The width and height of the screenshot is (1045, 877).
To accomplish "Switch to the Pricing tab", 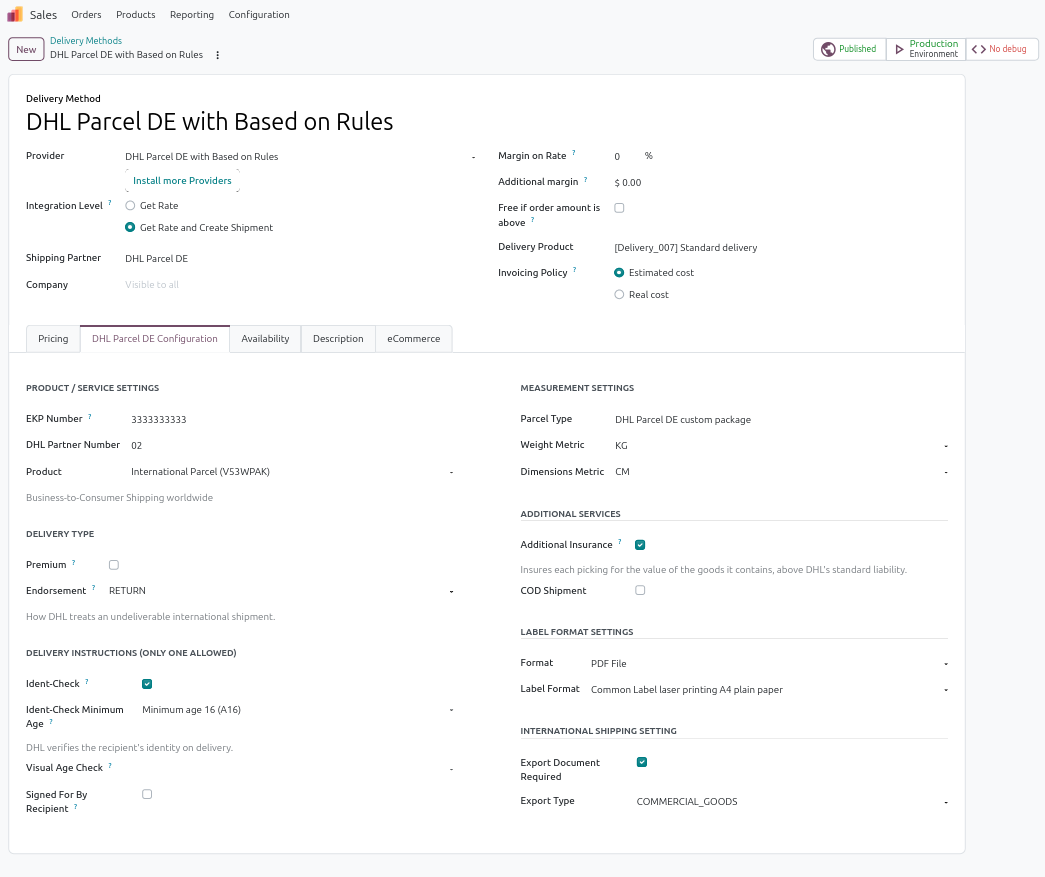I will coord(53,339).
